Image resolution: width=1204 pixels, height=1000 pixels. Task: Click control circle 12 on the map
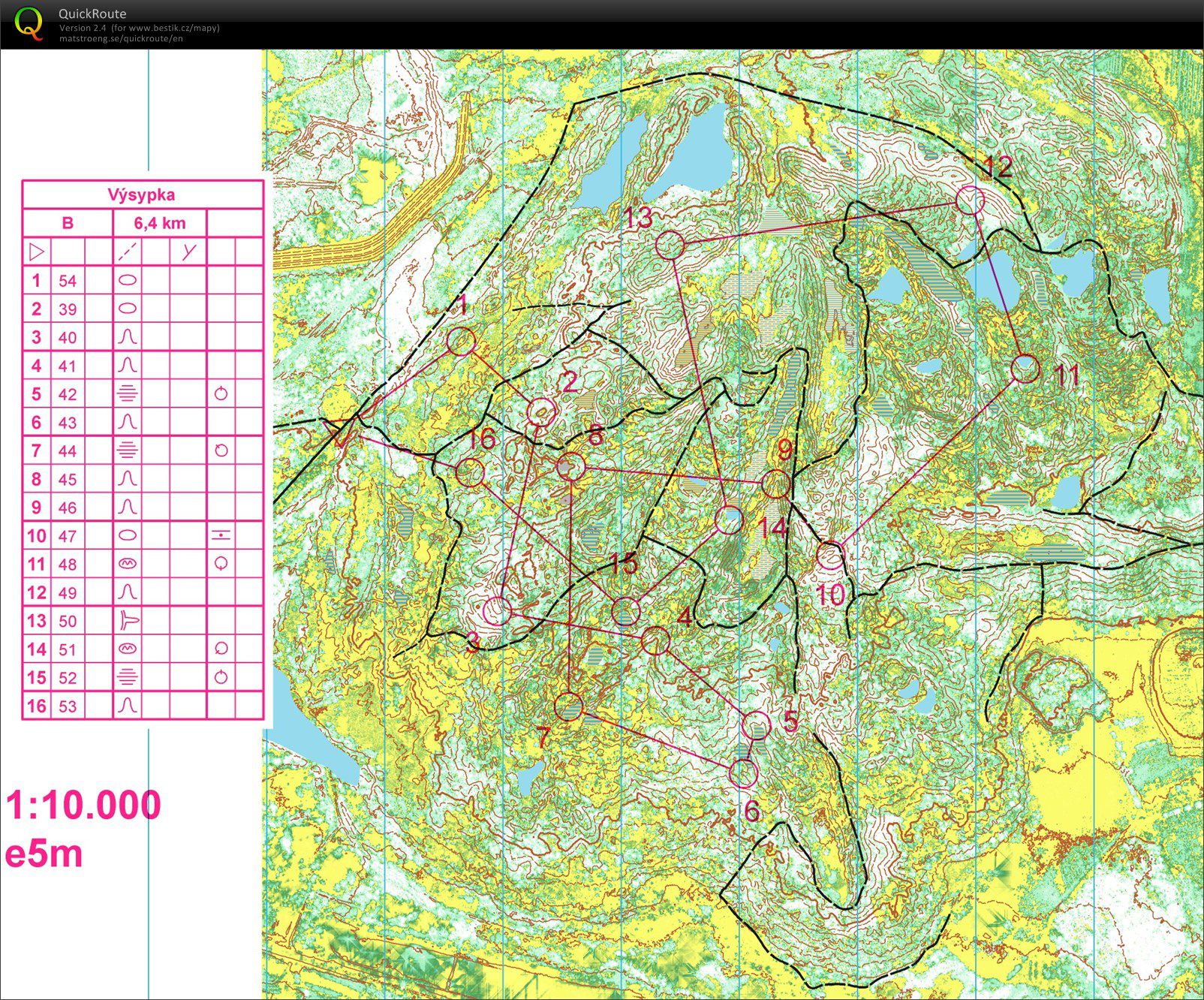(x=971, y=200)
